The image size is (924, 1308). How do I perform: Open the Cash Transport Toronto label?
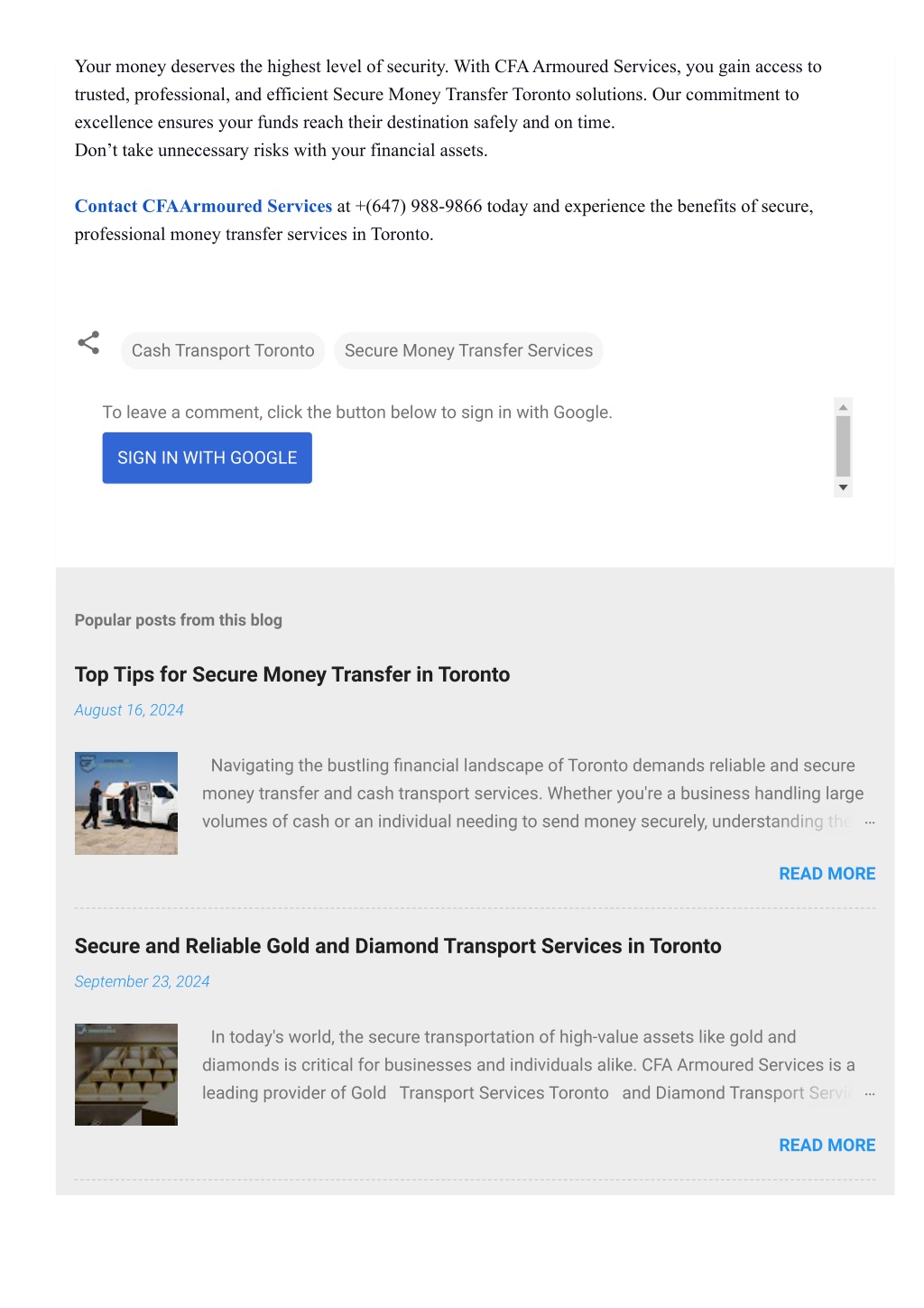223,350
